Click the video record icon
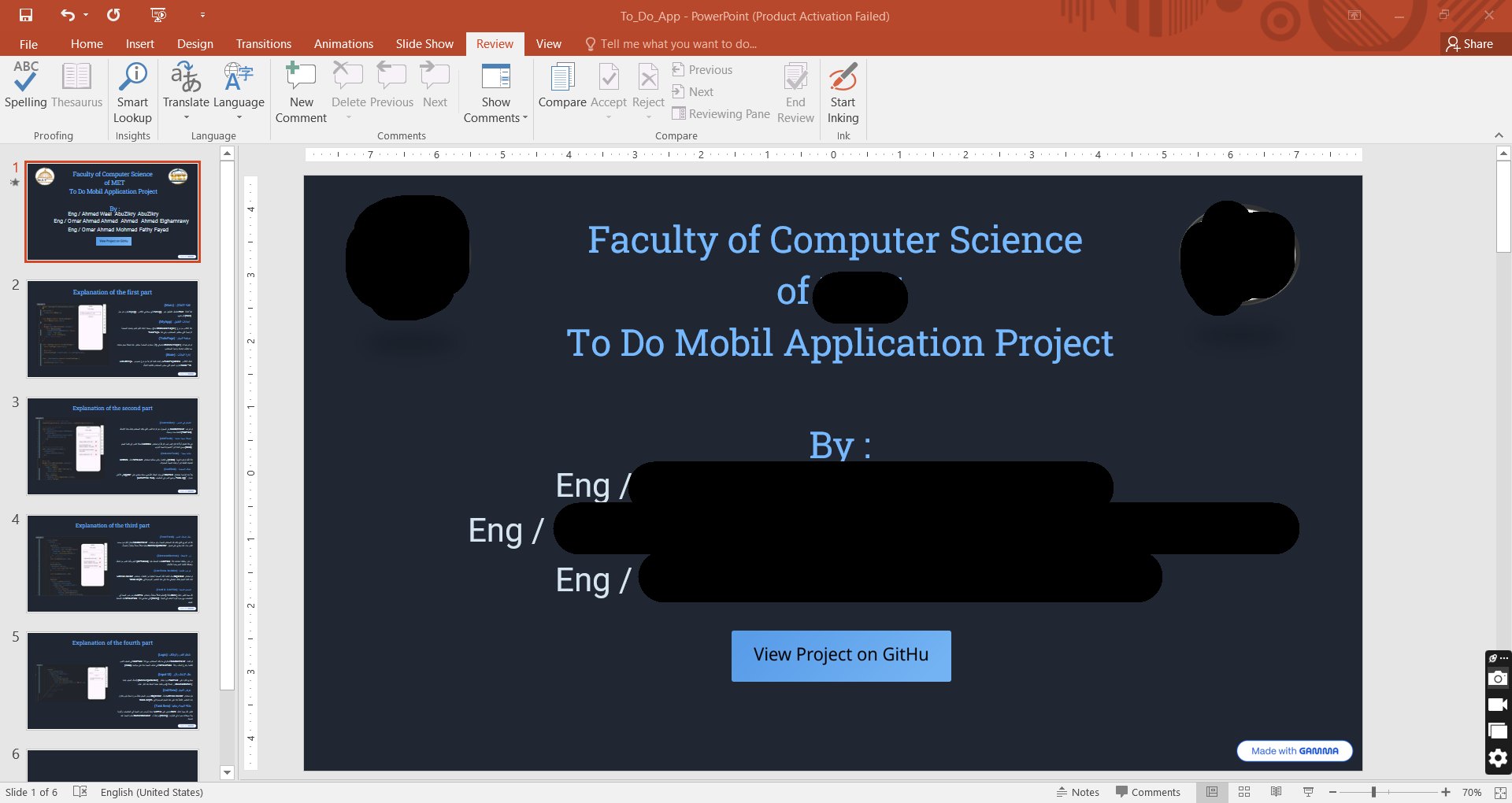The height and width of the screenshot is (803, 1512). (1498, 705)
